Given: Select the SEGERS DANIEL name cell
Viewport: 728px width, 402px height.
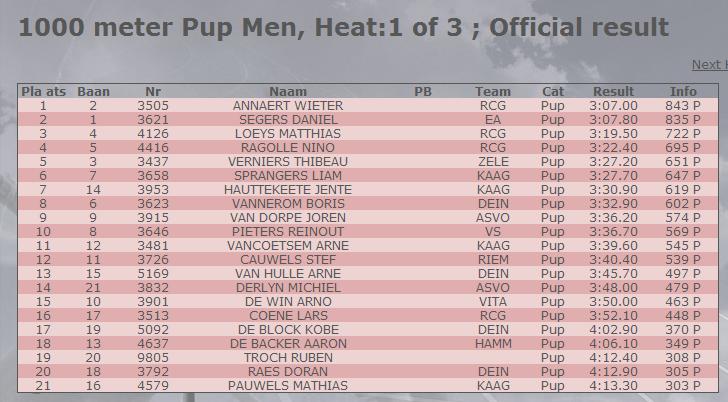Looking at the screenshot, I should click(x=288, y=120).
